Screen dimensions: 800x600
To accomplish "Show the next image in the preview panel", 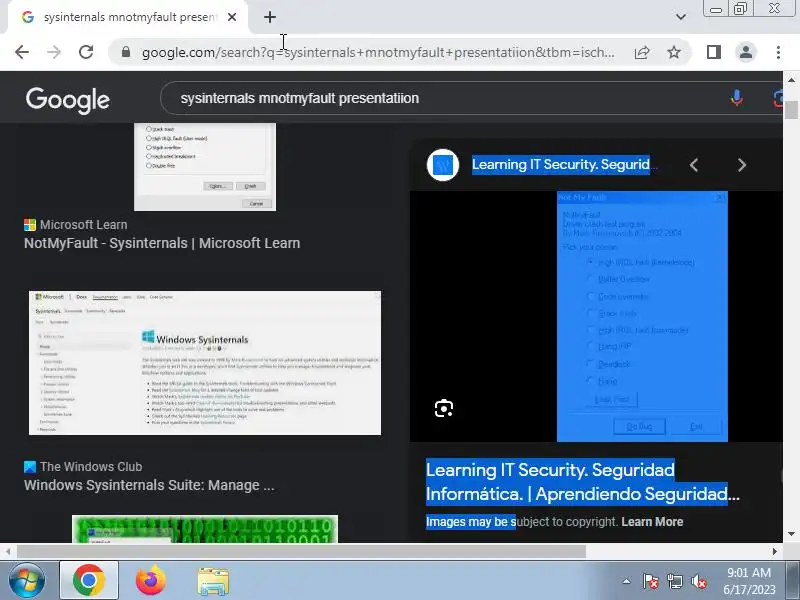I will point(742,165).
